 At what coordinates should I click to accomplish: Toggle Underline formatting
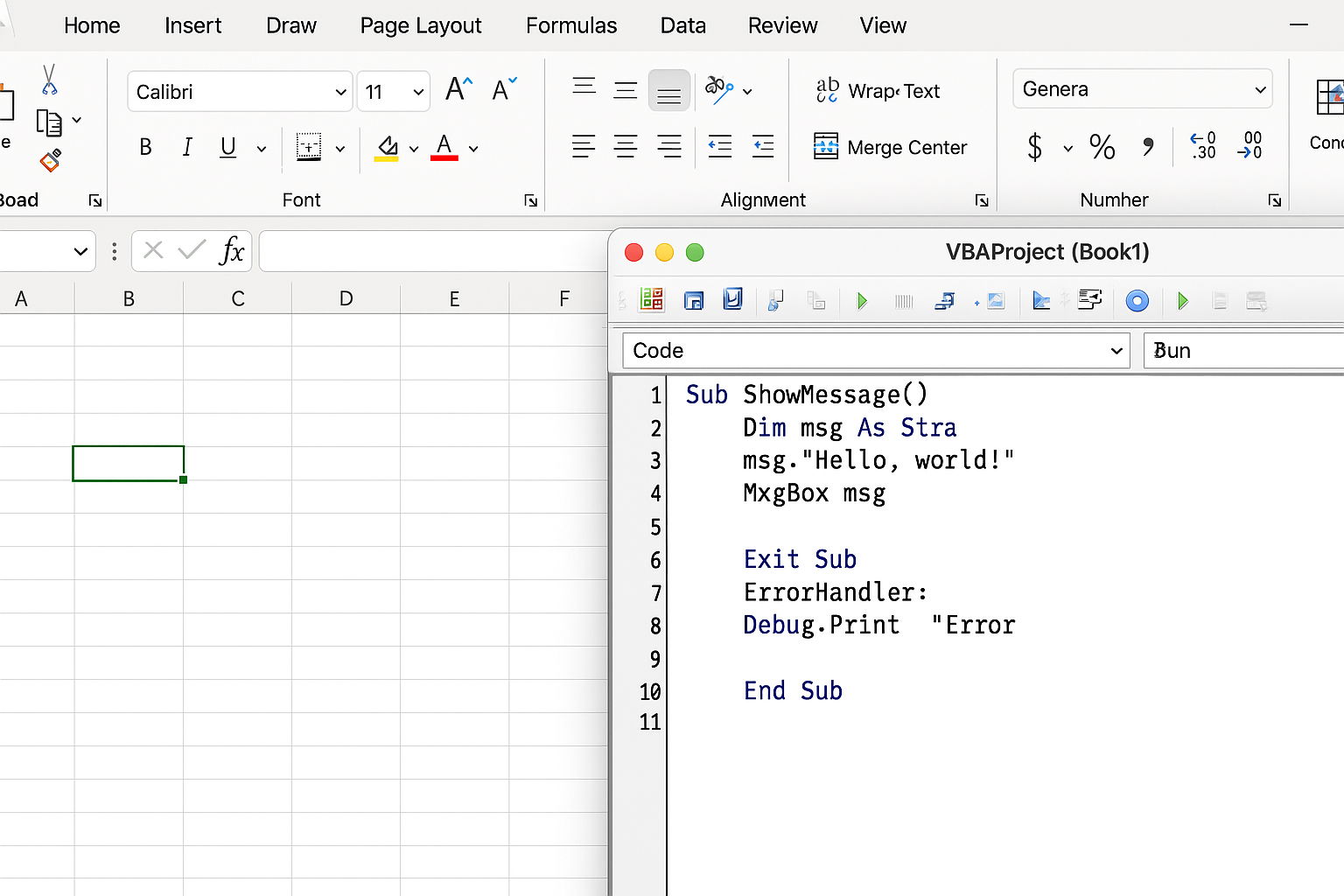(228, 147)
